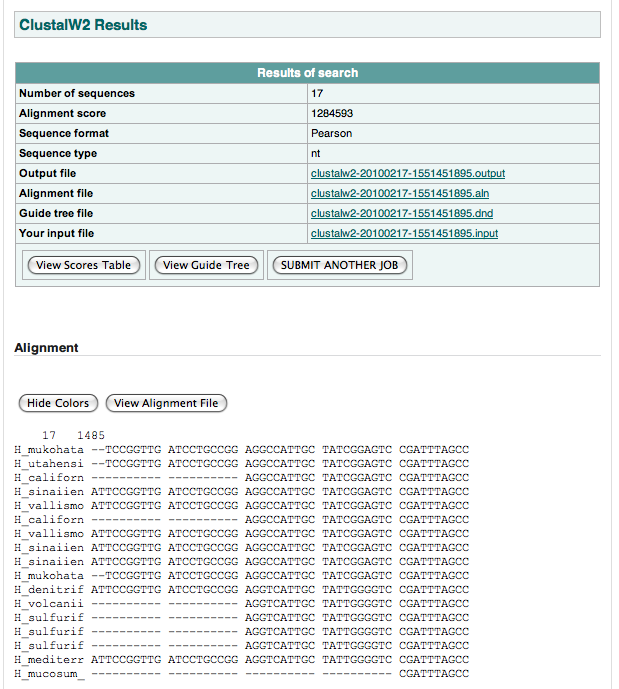
Task: Click the H_mediterr sequence name
Action: tap(49, 660)
